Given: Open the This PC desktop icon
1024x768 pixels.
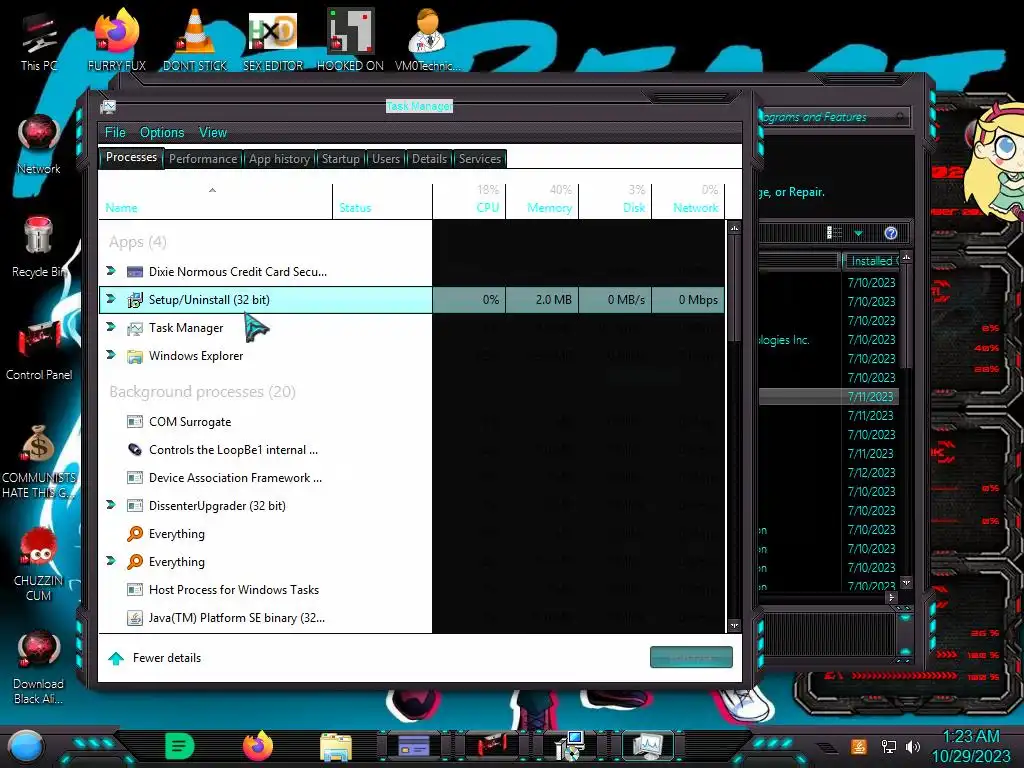Looking at the screenshot, I should pyautogui.click(x=39, y=40).
